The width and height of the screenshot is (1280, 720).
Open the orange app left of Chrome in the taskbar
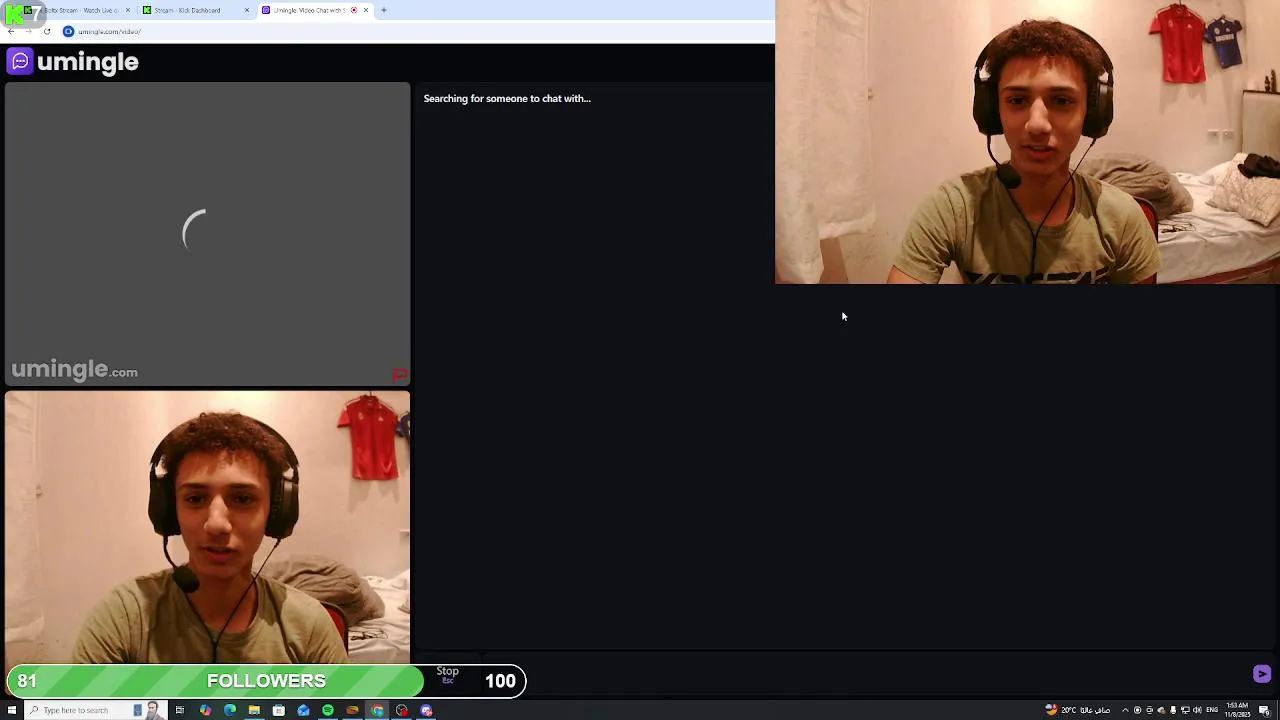[352, 710]
